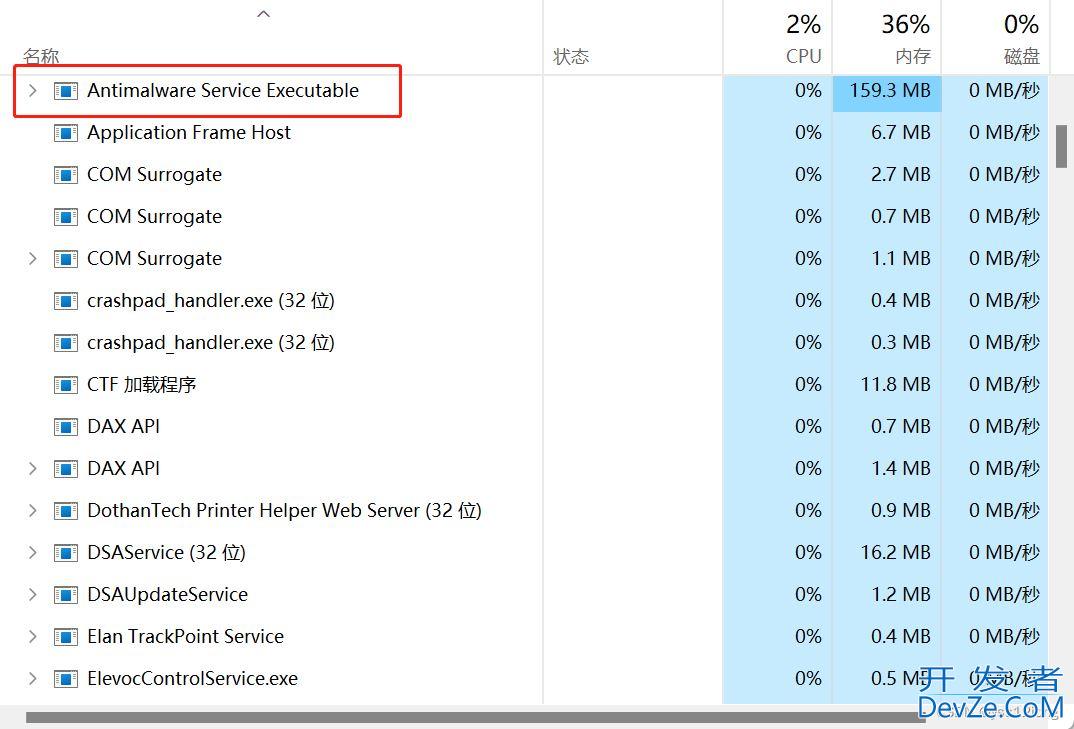Click the 1.1 MB memory value
Viewport: 1074px width, 729px height.
point(900,258)
